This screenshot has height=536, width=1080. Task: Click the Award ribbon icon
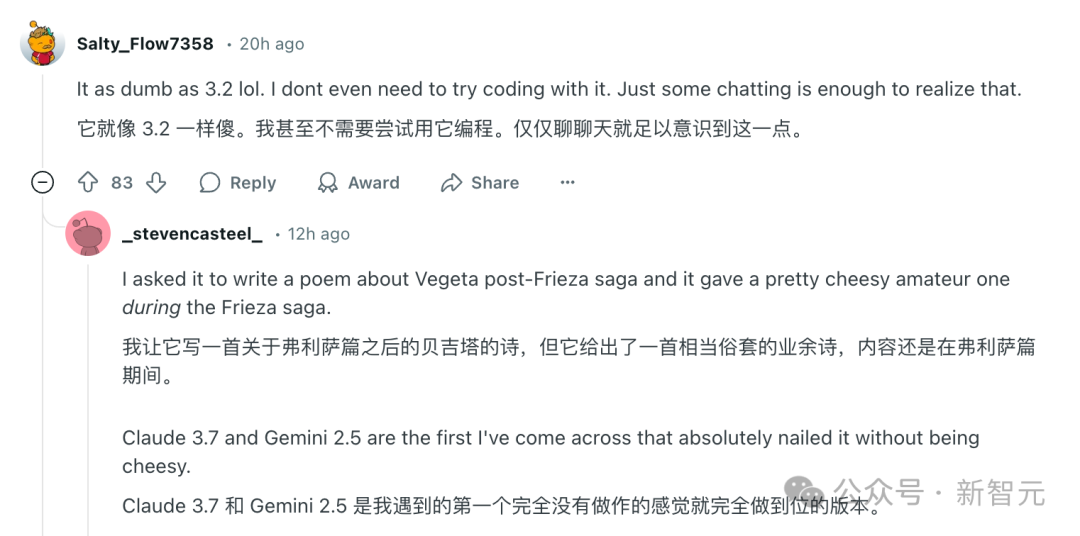328,183
